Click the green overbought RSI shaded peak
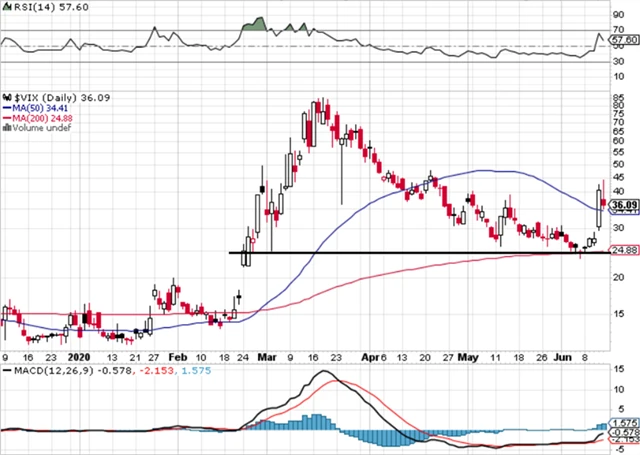 click(258, 24)
